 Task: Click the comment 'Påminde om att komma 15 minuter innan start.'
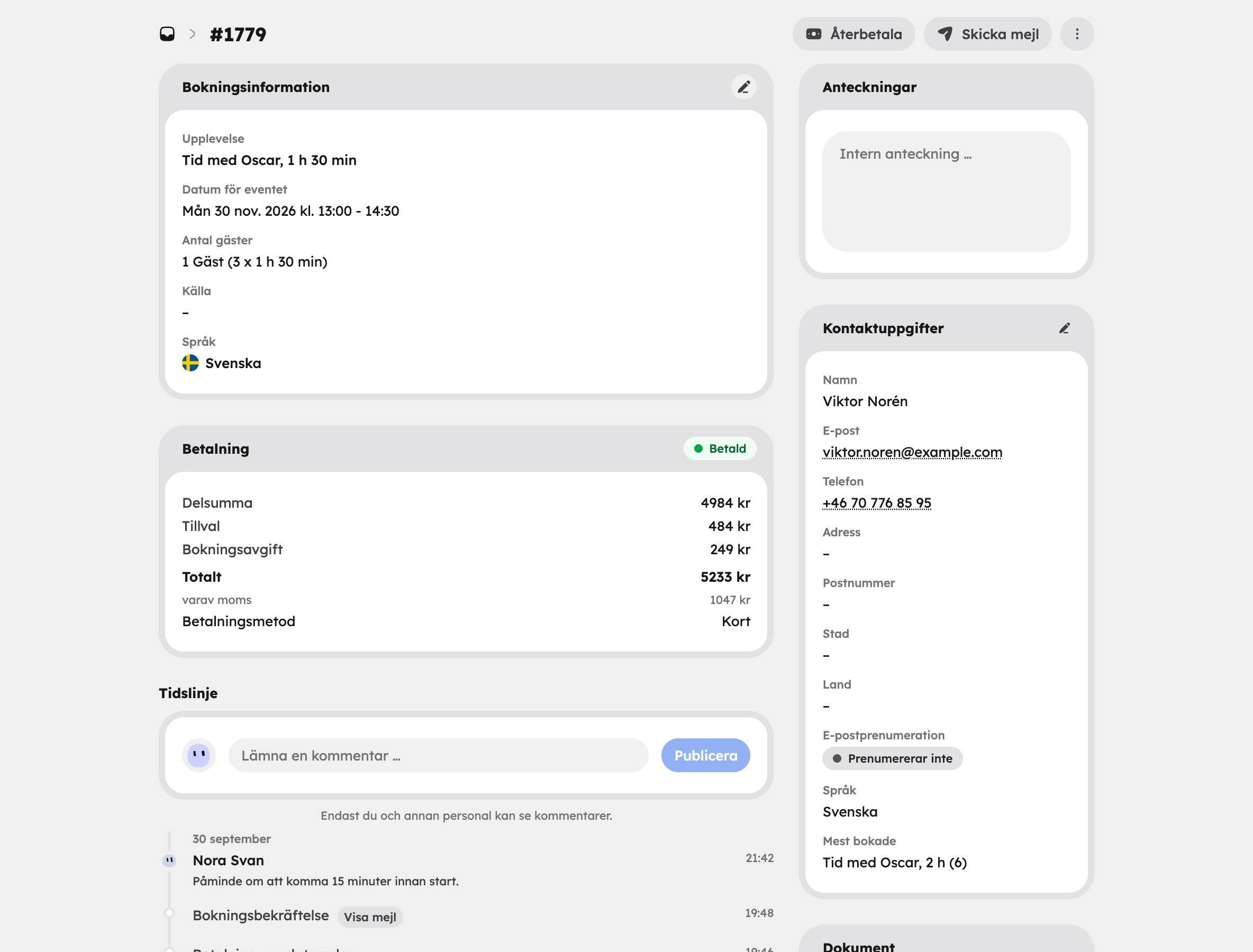(x=325, y=881)
